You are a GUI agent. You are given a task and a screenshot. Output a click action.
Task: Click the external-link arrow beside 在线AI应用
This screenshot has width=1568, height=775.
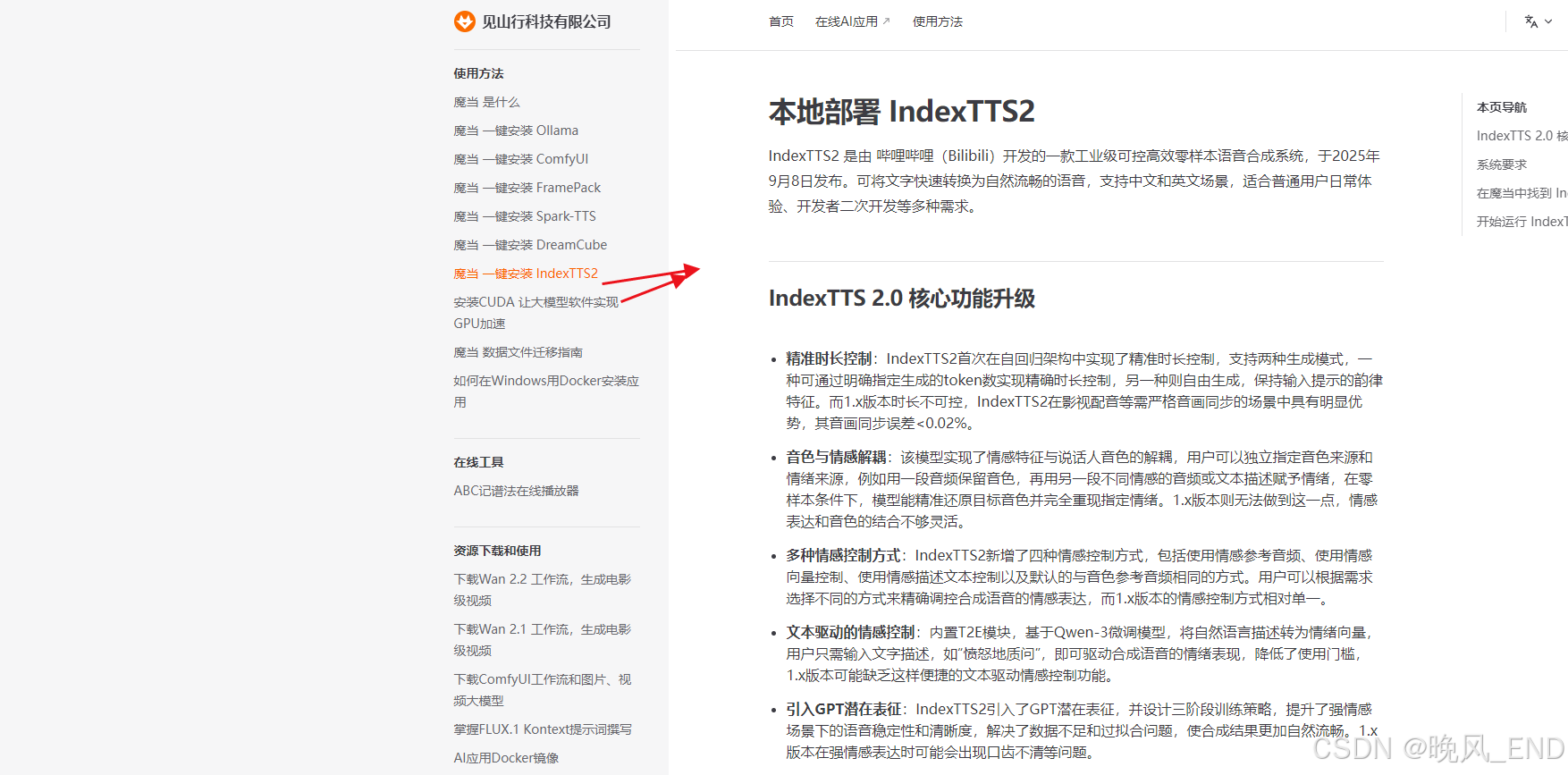886,21
